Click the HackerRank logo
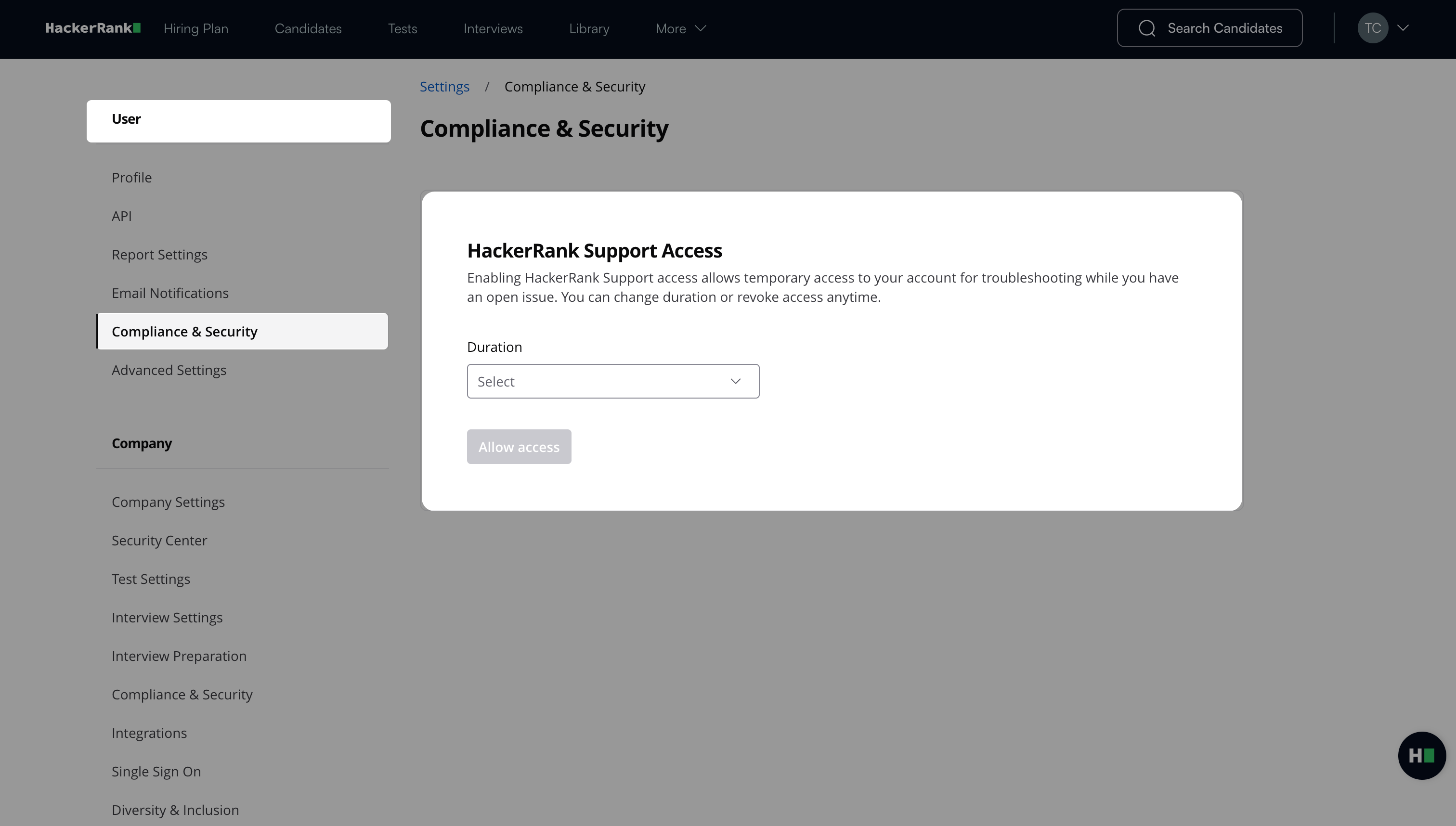Screen dimensions: 1456x826 pos(93,28)
